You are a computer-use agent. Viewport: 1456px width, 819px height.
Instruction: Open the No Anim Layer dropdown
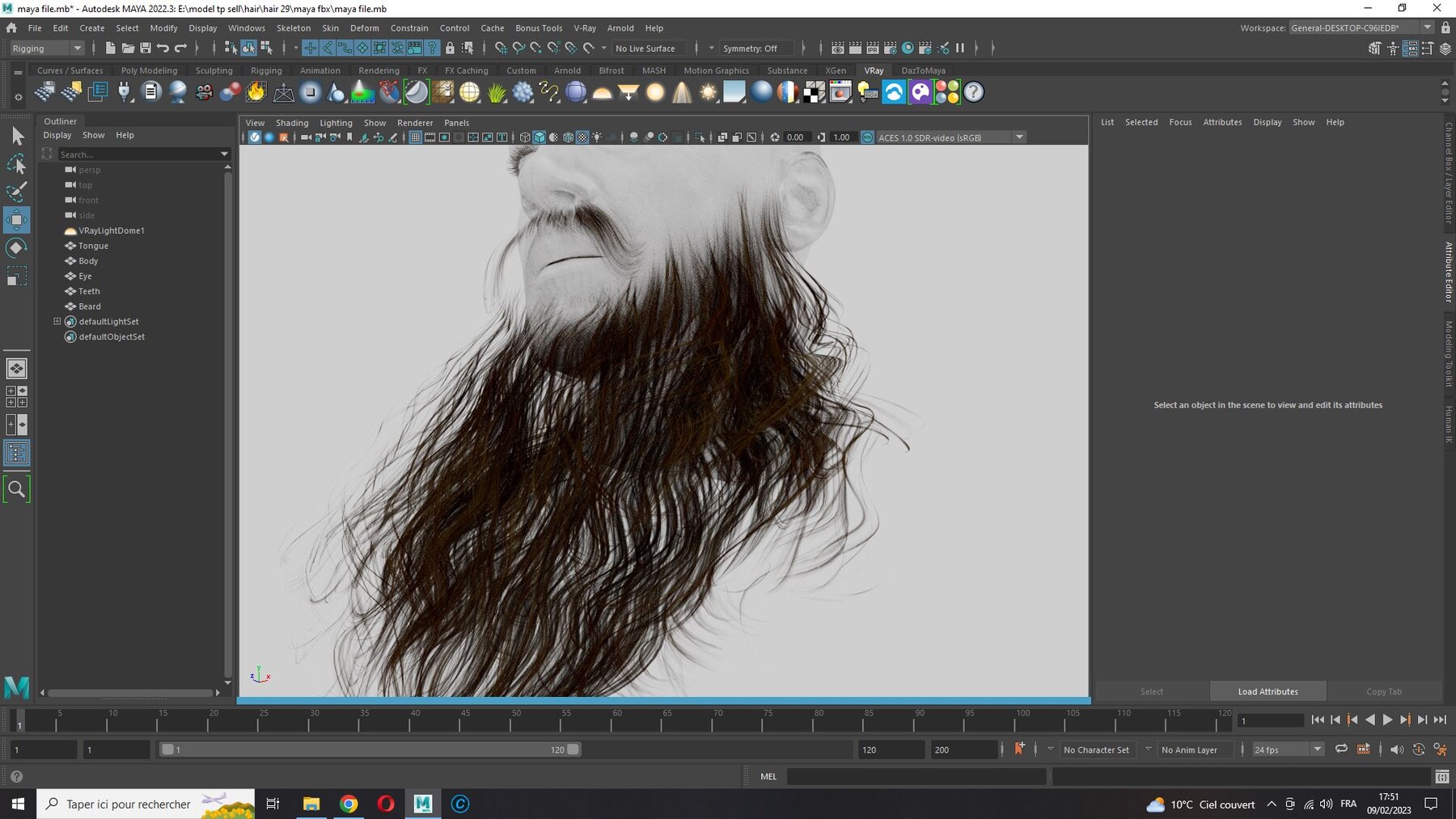click(1195, 749)
